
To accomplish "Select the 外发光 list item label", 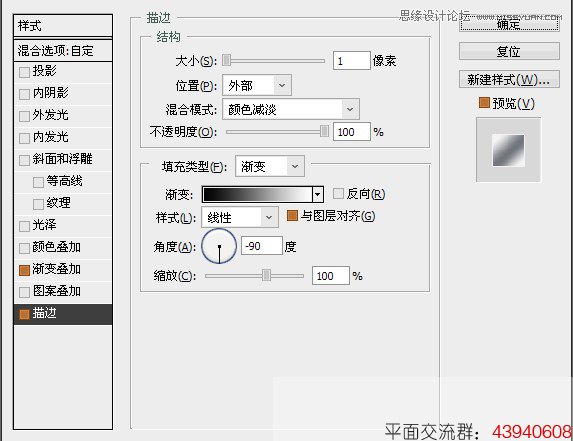I will pyautogui.click(x=50, y=115).
